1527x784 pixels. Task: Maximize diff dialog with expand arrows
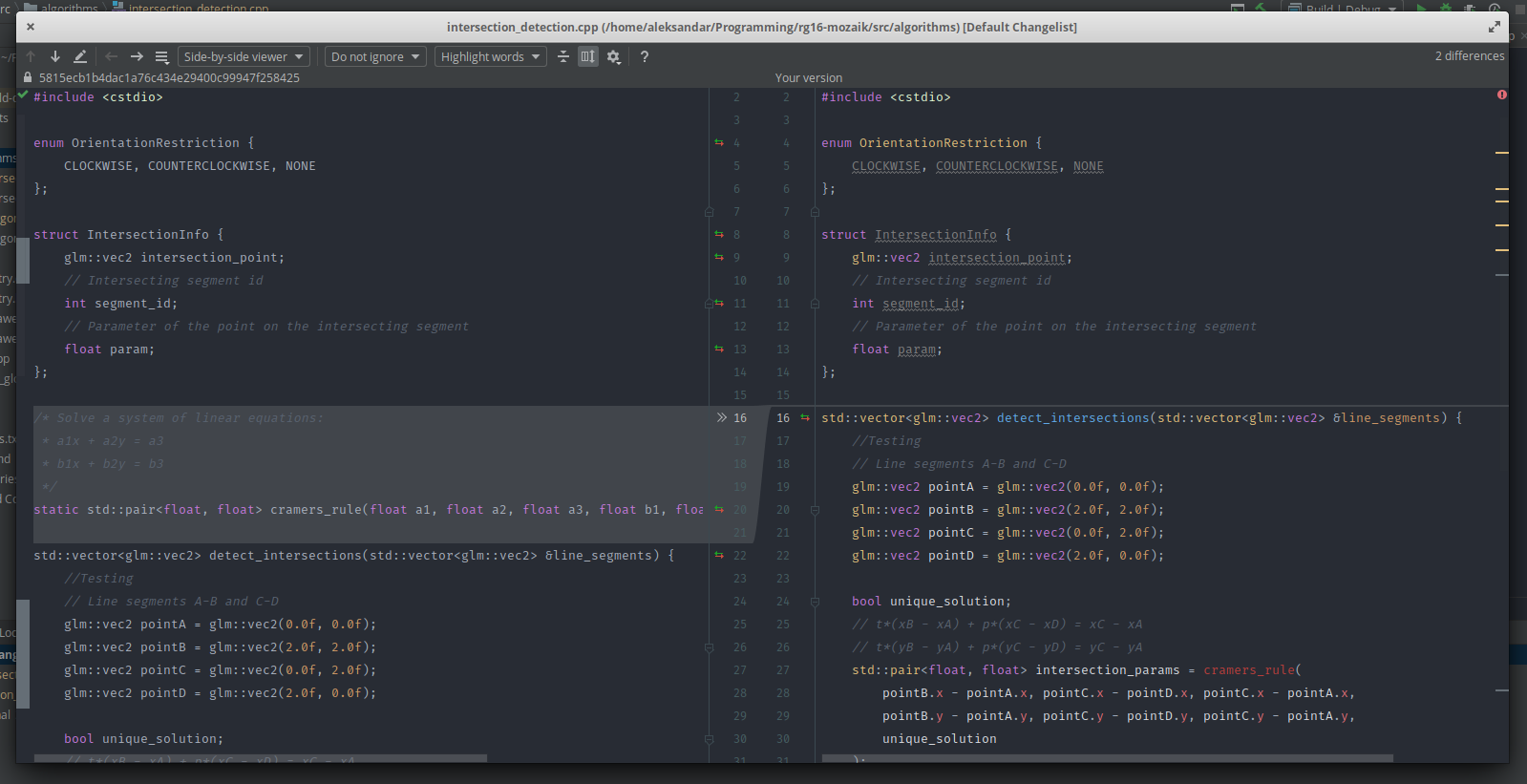click(x=1495, y=27)
